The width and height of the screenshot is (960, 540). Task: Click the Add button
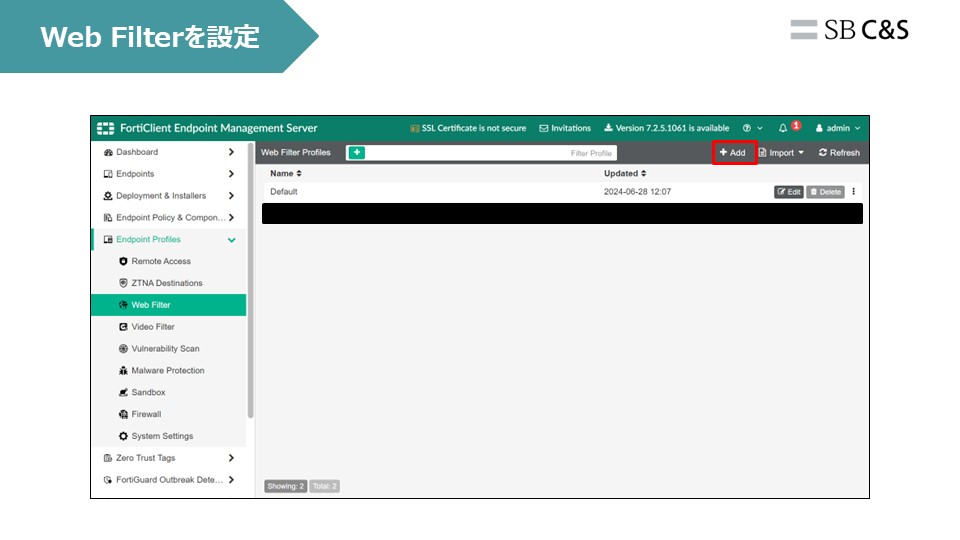pos(733,152)
